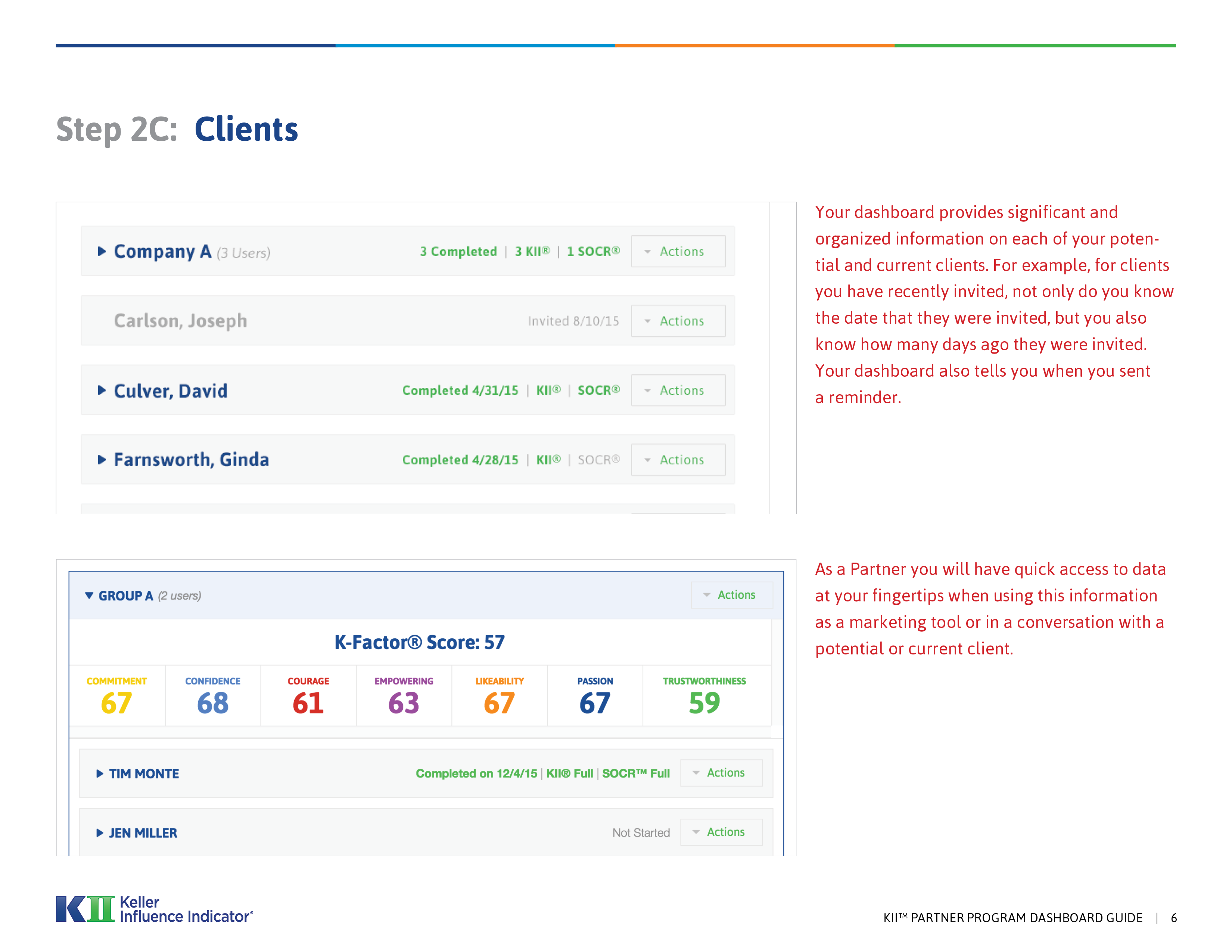1232x952 pixels.
Task: Click the TIM MONTE name
Action: 144,773
